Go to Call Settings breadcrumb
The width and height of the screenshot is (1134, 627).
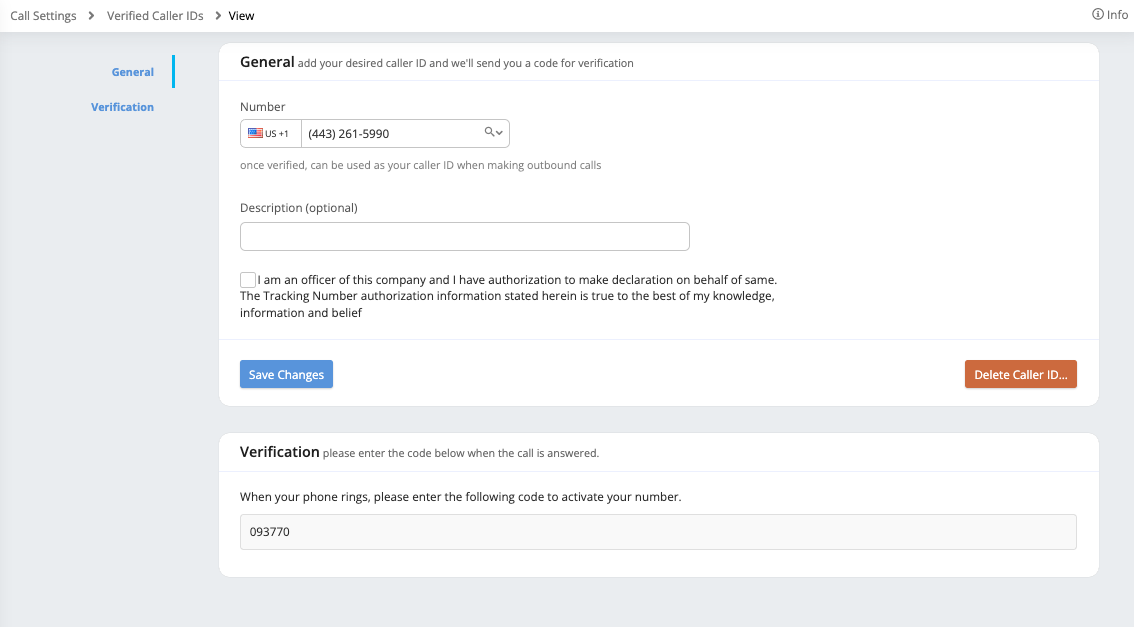(x=43, y=15)
